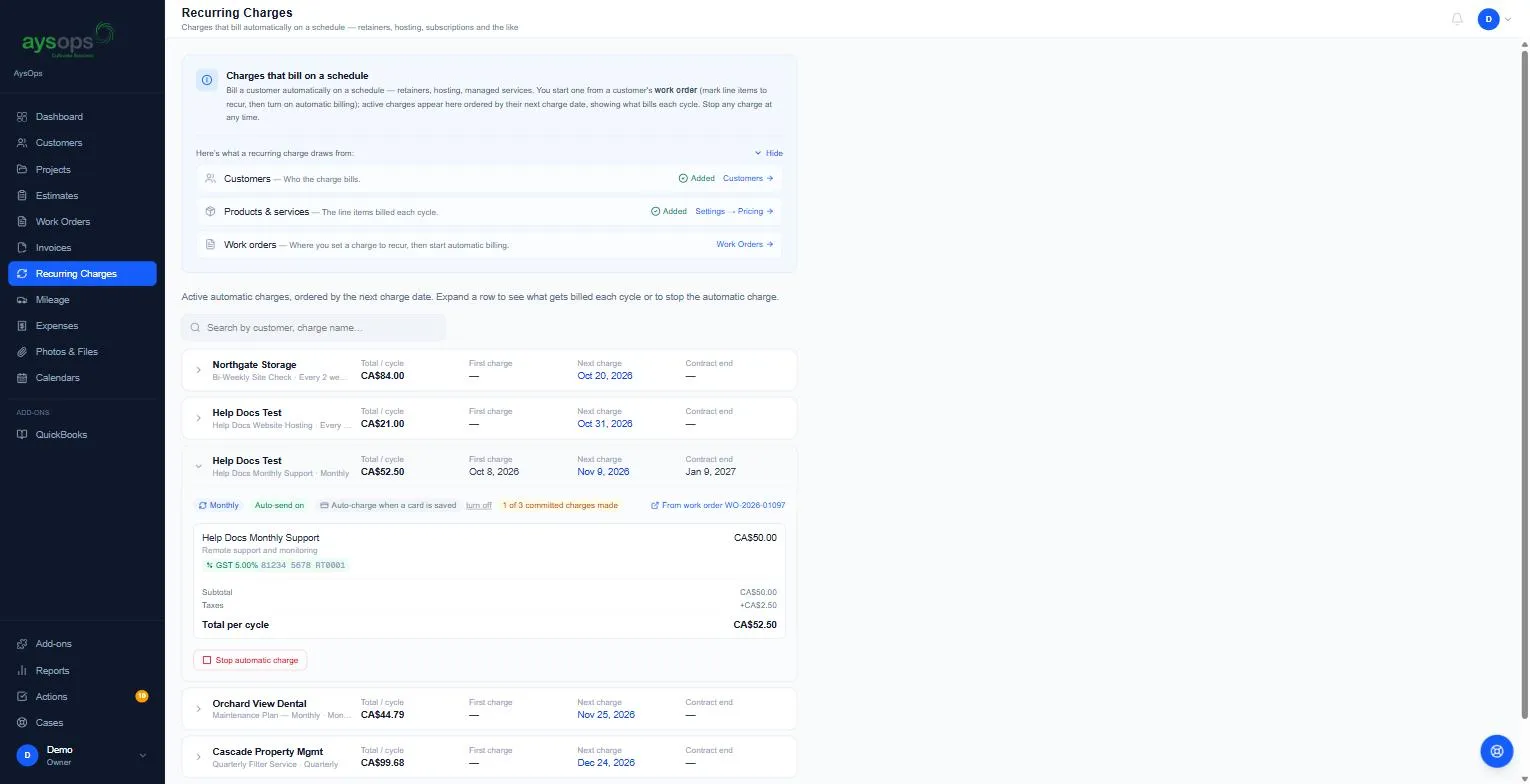Click the Calendars icon in sidebar
1530x784 pixels.
click(22, 378)
